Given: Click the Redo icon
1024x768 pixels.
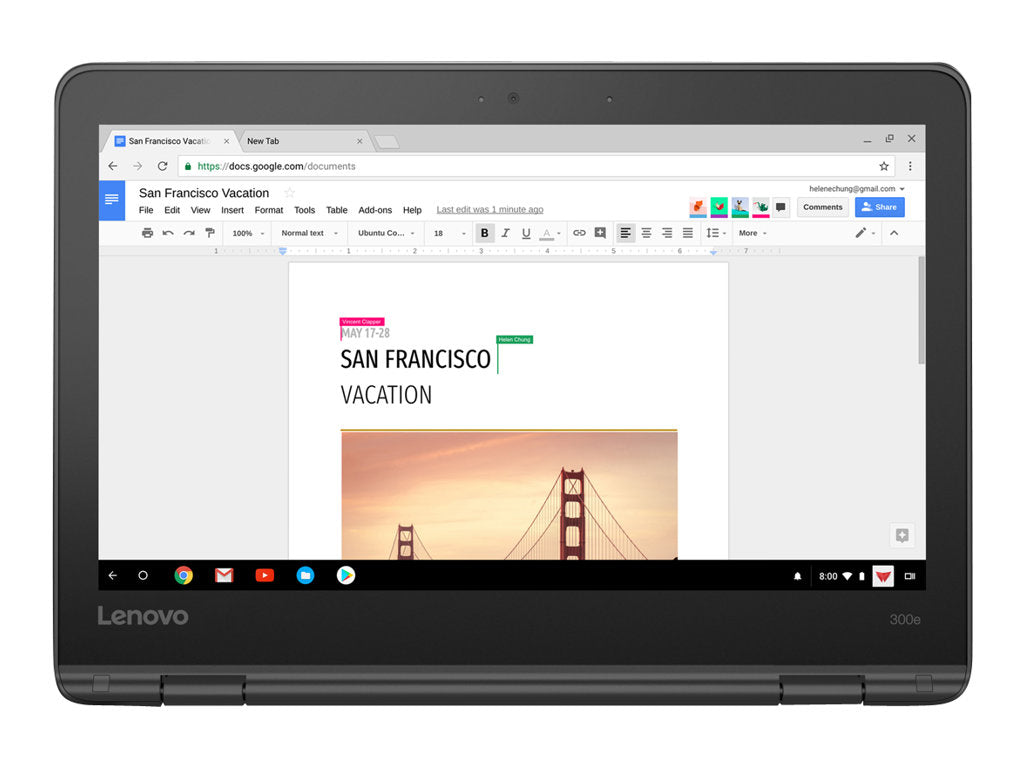Looking at the screenshot, I should (x=188, y=233).
